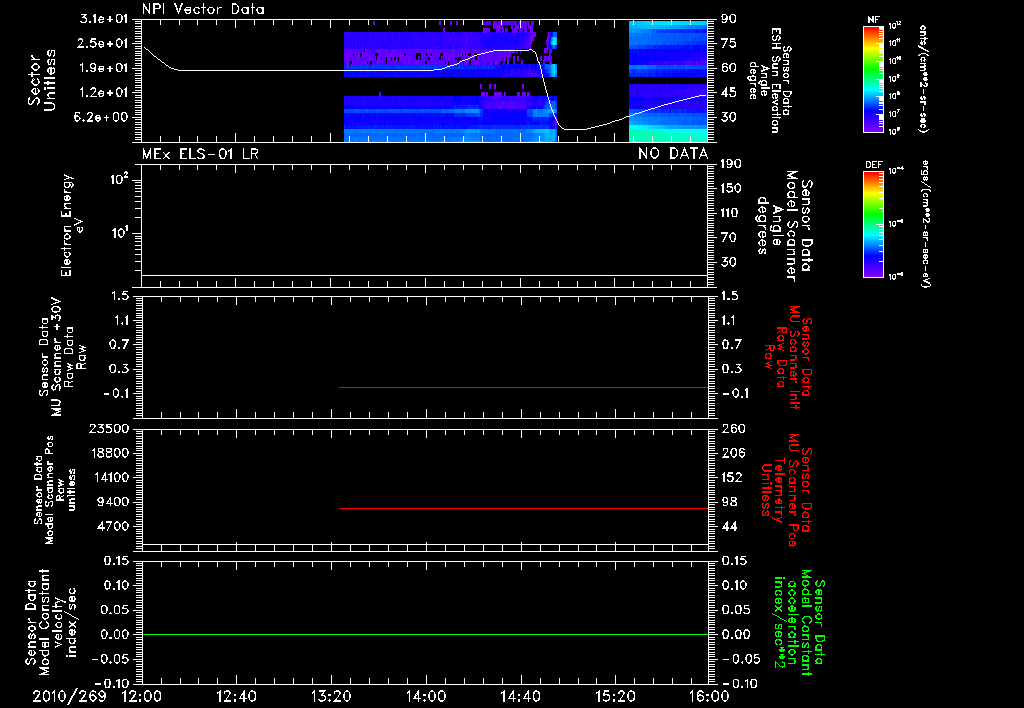Click the green line in velocity panel
Screen dimensions: 1024x708
coord(425,634)
